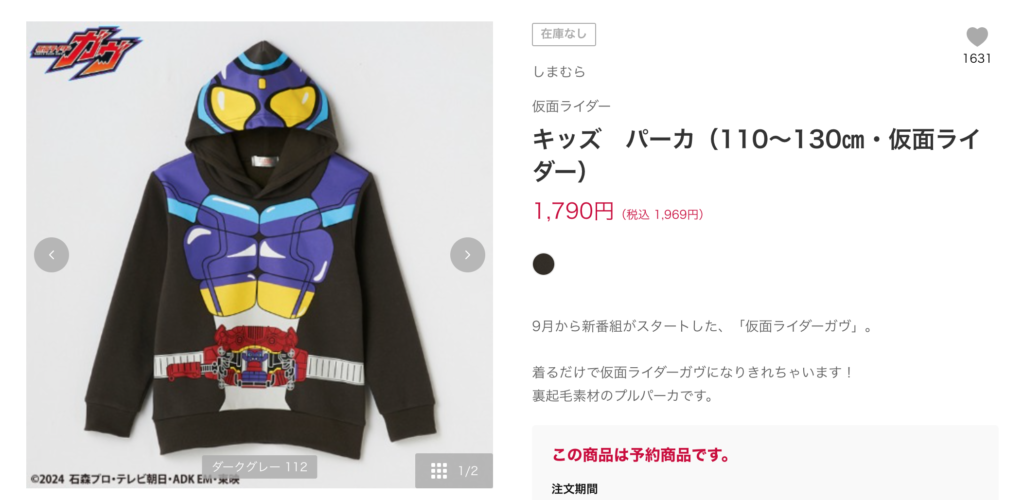The height and width of the screenshot is (500, 1024).
Task: Add item to favorites with heart icon
Action: click(977, 37)
